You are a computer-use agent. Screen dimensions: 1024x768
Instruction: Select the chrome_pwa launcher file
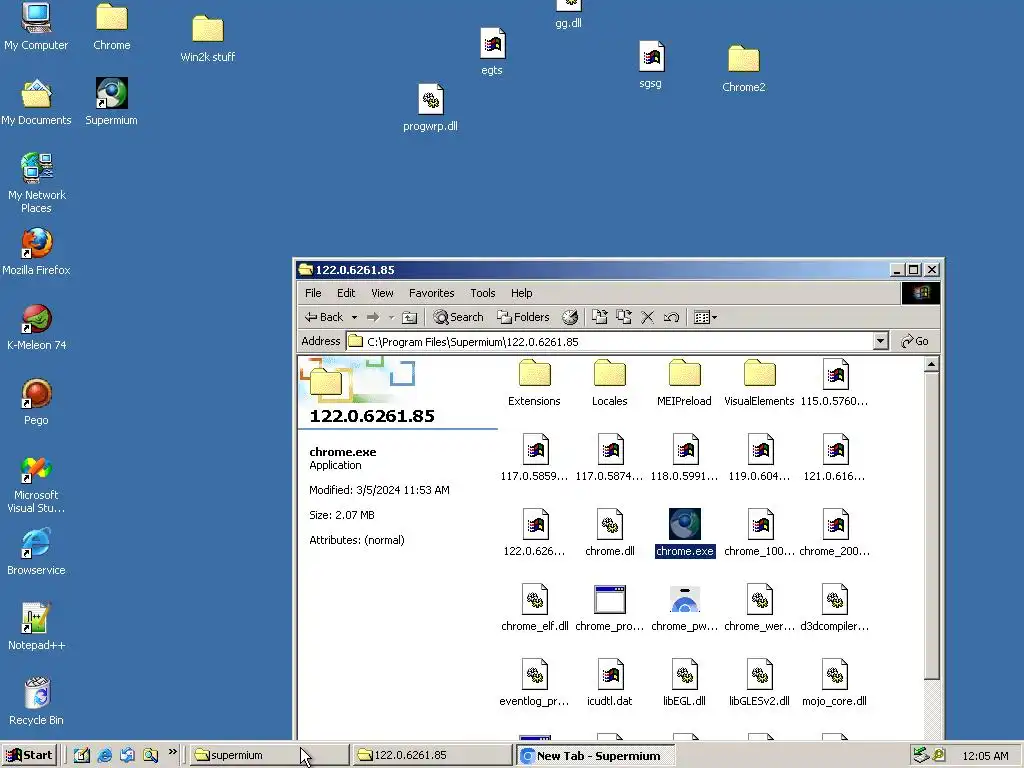pyautogui.click(x=684, y=608)
